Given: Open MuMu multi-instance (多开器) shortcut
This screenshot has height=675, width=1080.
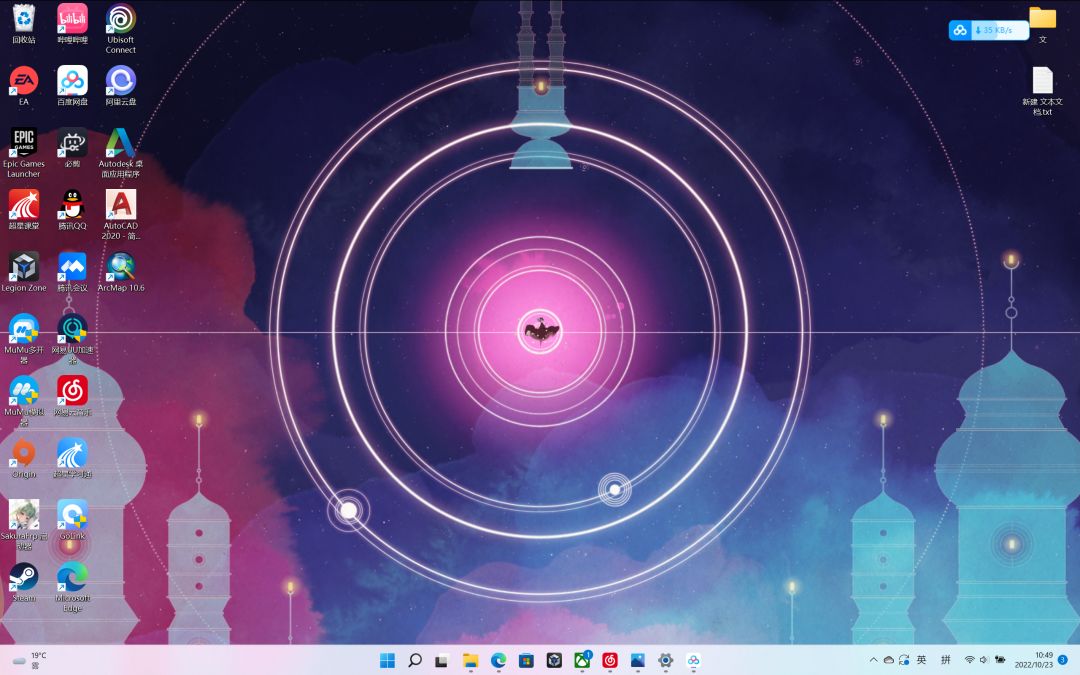Looking at the screenshot, I should pyautogui.click(x=23, y=339).
